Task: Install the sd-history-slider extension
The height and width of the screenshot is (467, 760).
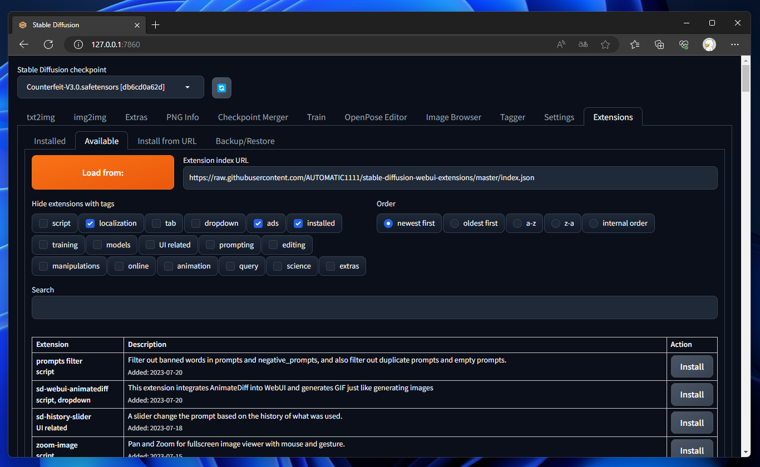Action: coord(692,423)
